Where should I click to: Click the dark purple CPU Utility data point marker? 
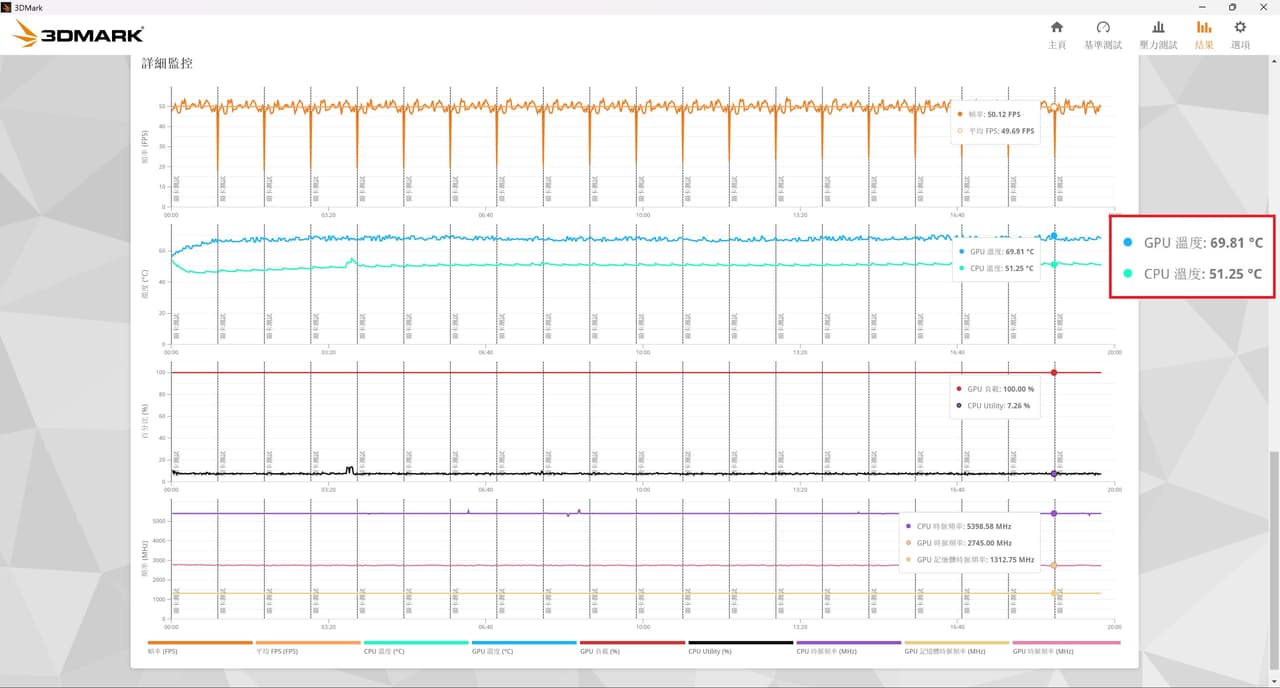pos(1054,473)
